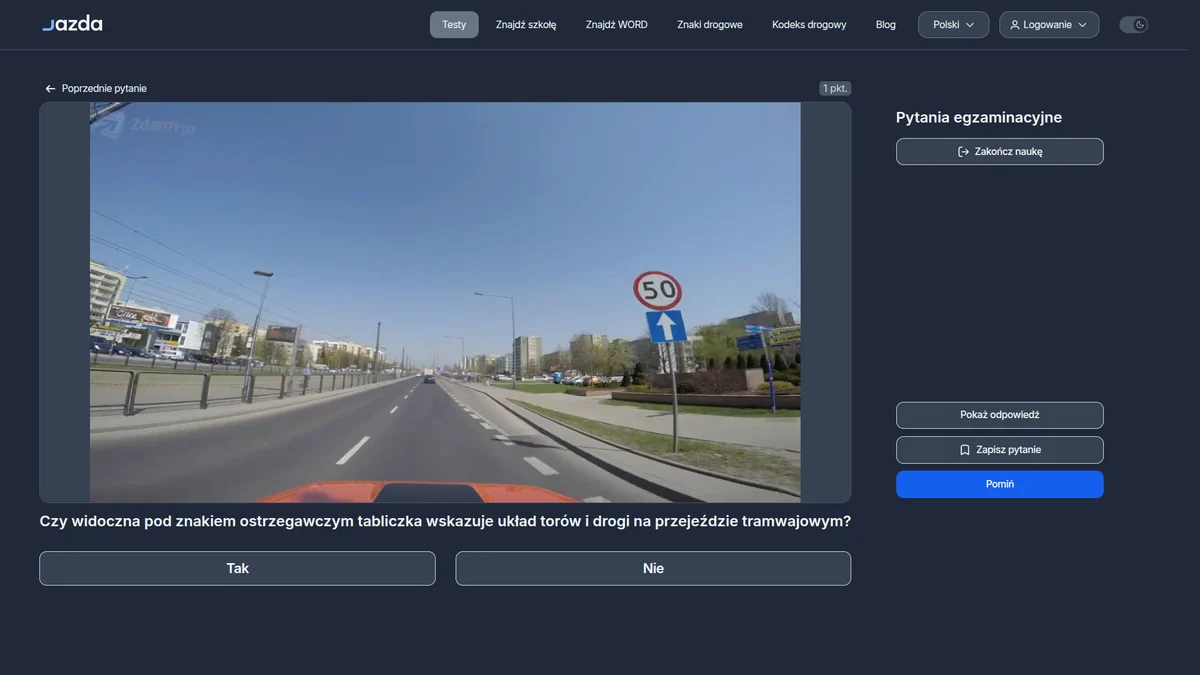Screen dimensions: 1200x675
Task: Click Zakończ naukę button
Action: tap(1000, 152)
